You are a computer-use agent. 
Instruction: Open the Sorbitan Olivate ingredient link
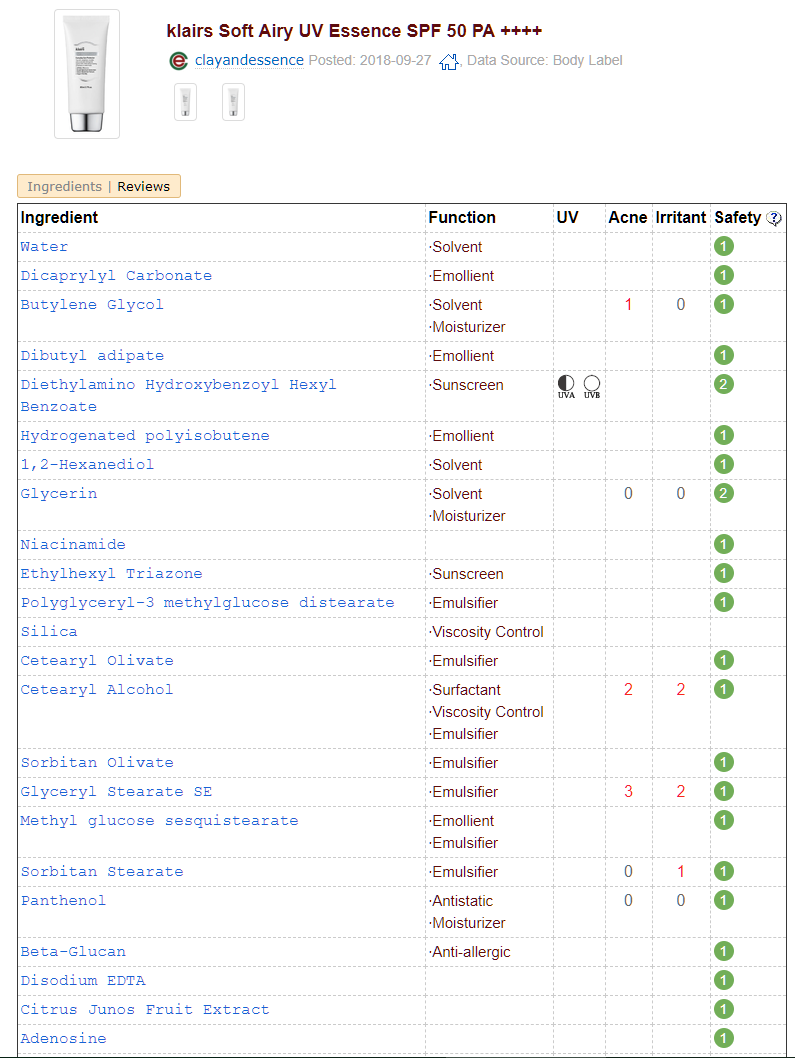(97, 763)
